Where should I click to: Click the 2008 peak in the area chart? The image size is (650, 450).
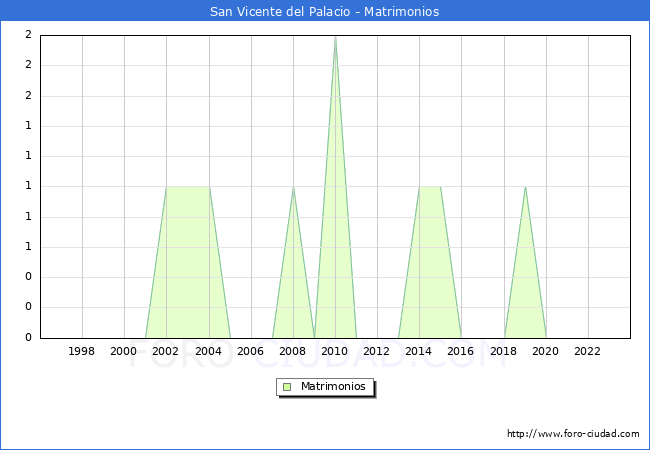293,188
